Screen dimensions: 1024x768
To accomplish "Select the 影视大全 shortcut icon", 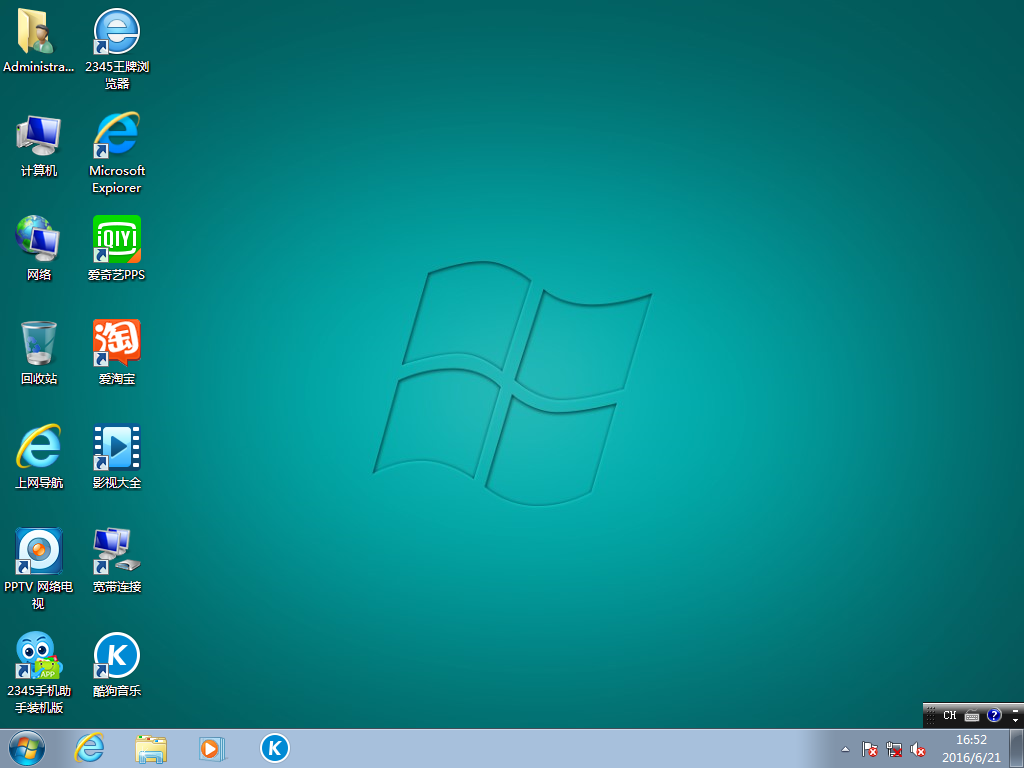I will click(117, 456).
